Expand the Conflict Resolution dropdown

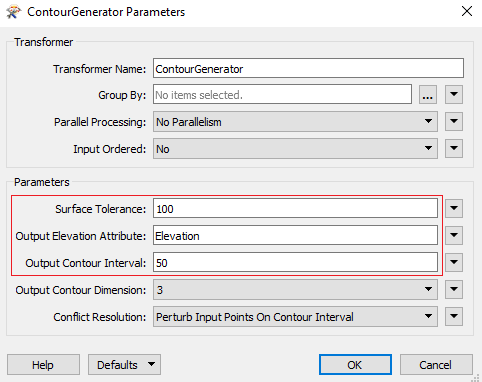tap(295, 317)
